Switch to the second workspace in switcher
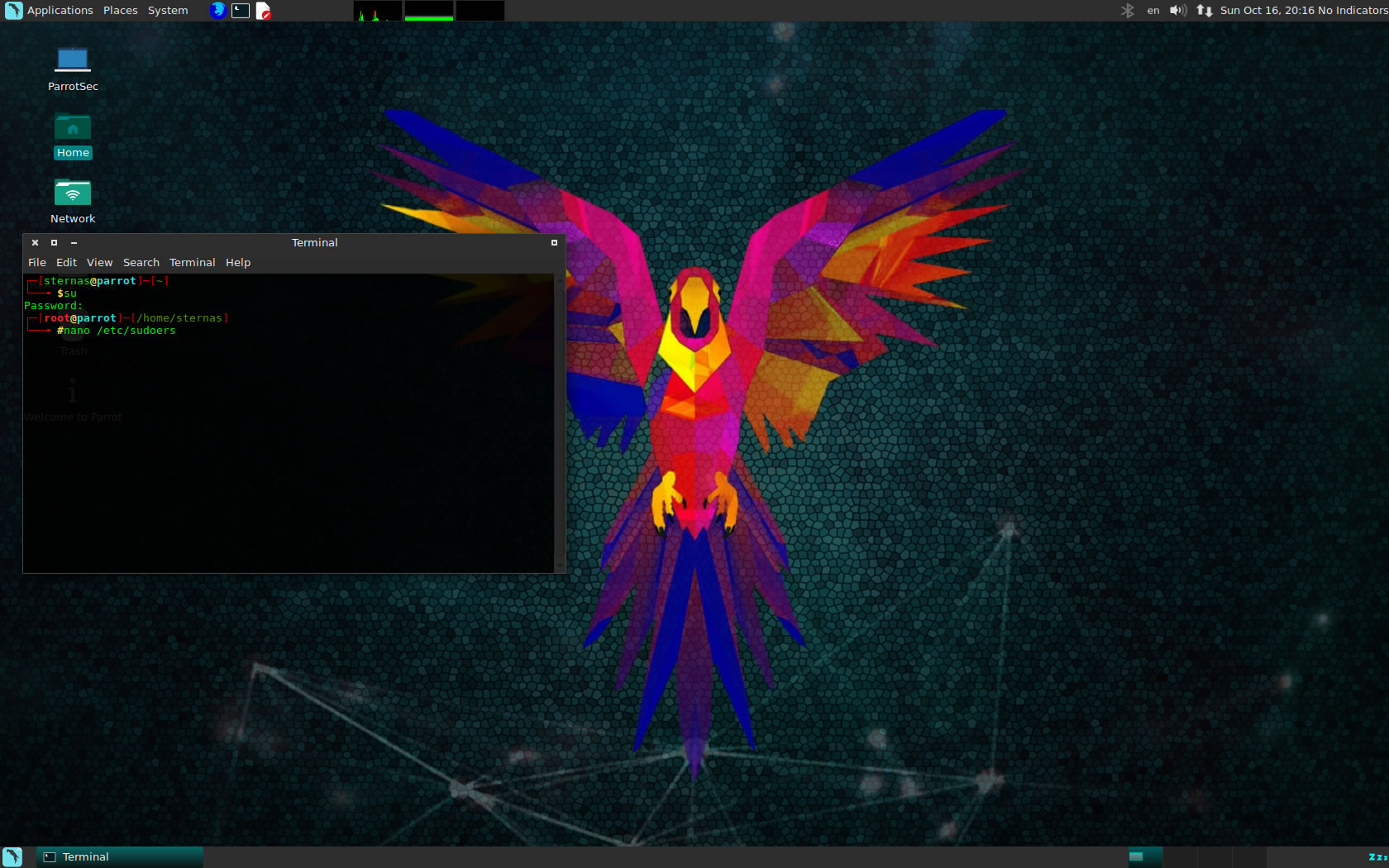Screen dimensions: 1389x868 [x=1180, y=857]
